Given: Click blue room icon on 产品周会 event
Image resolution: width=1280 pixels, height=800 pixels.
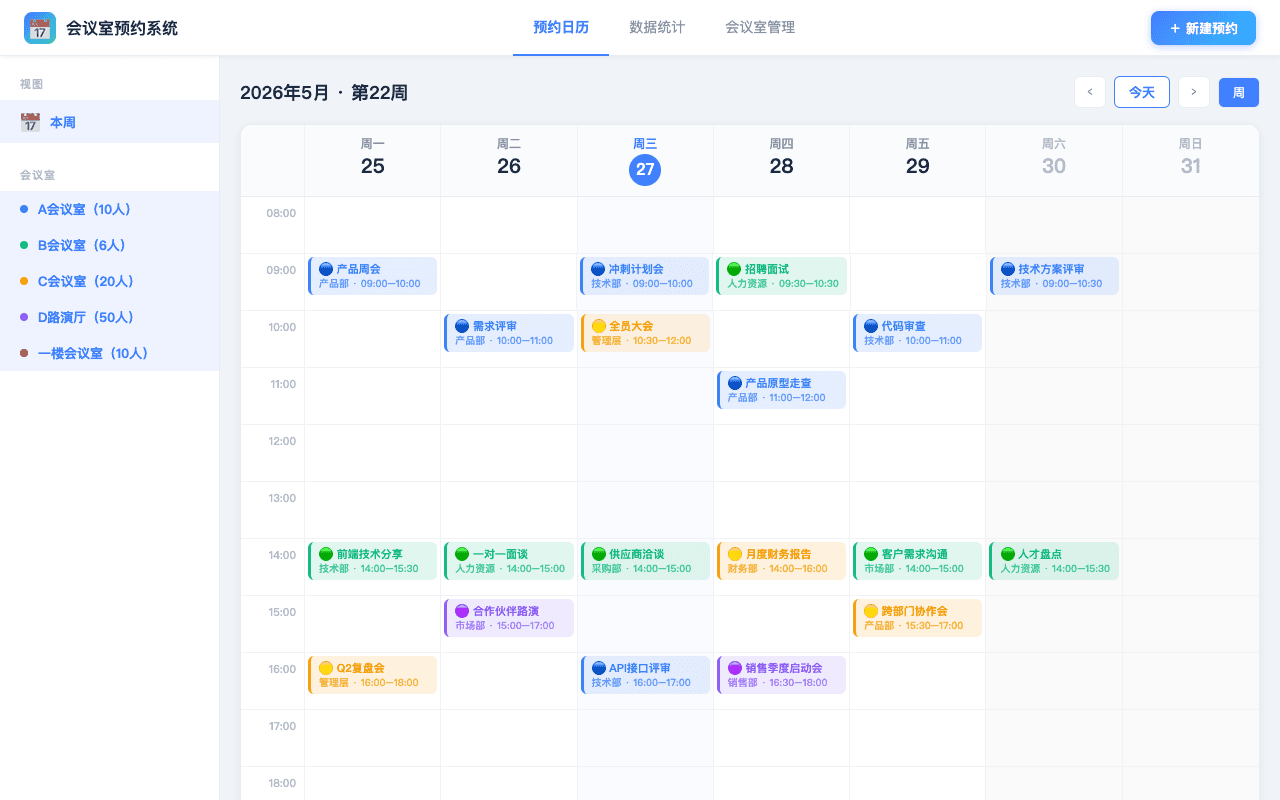Looking at the screenshot, I should (x=326, y=269).
